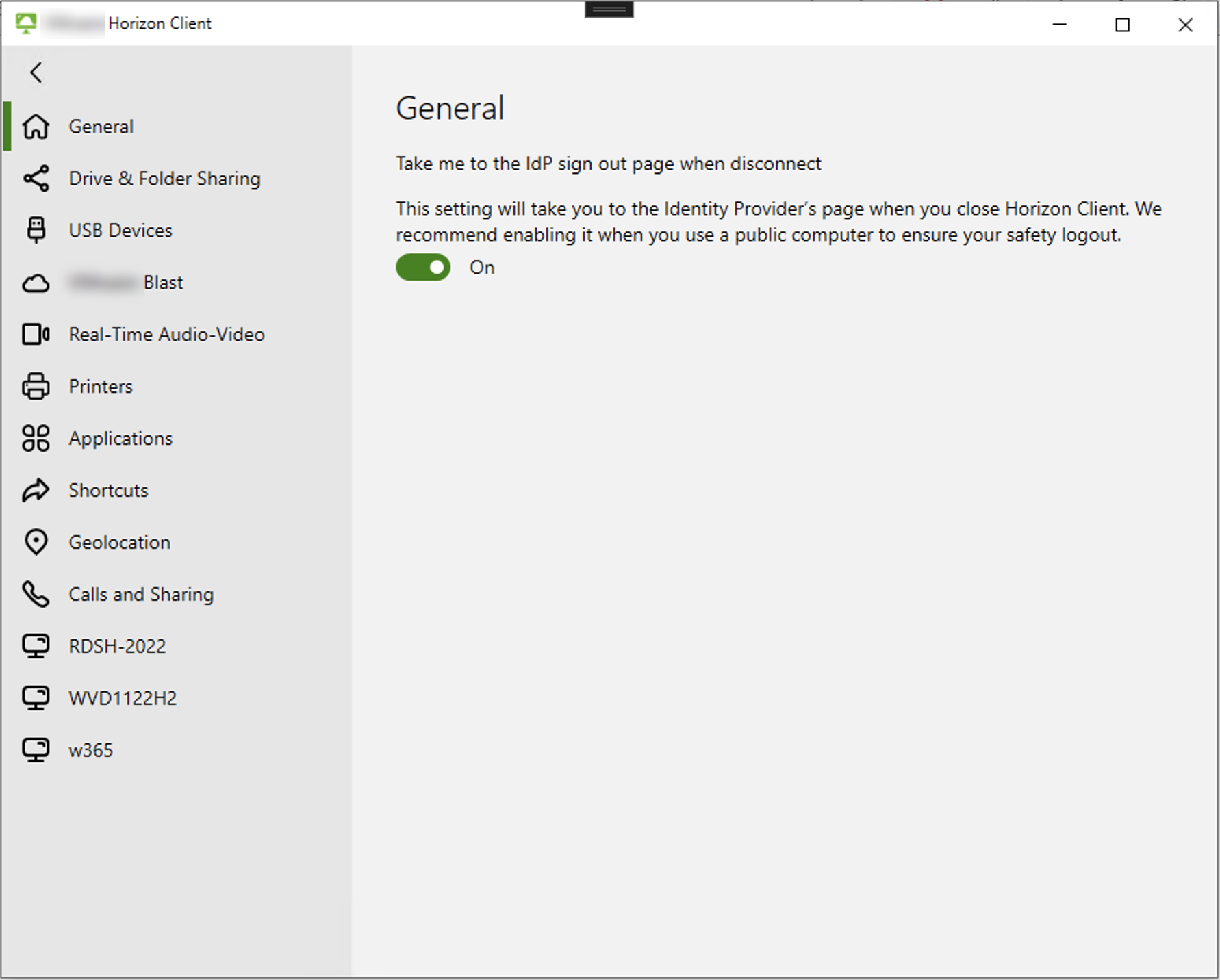
Task: Go to Calls and Sharing settings
Action: pos(177,595)
